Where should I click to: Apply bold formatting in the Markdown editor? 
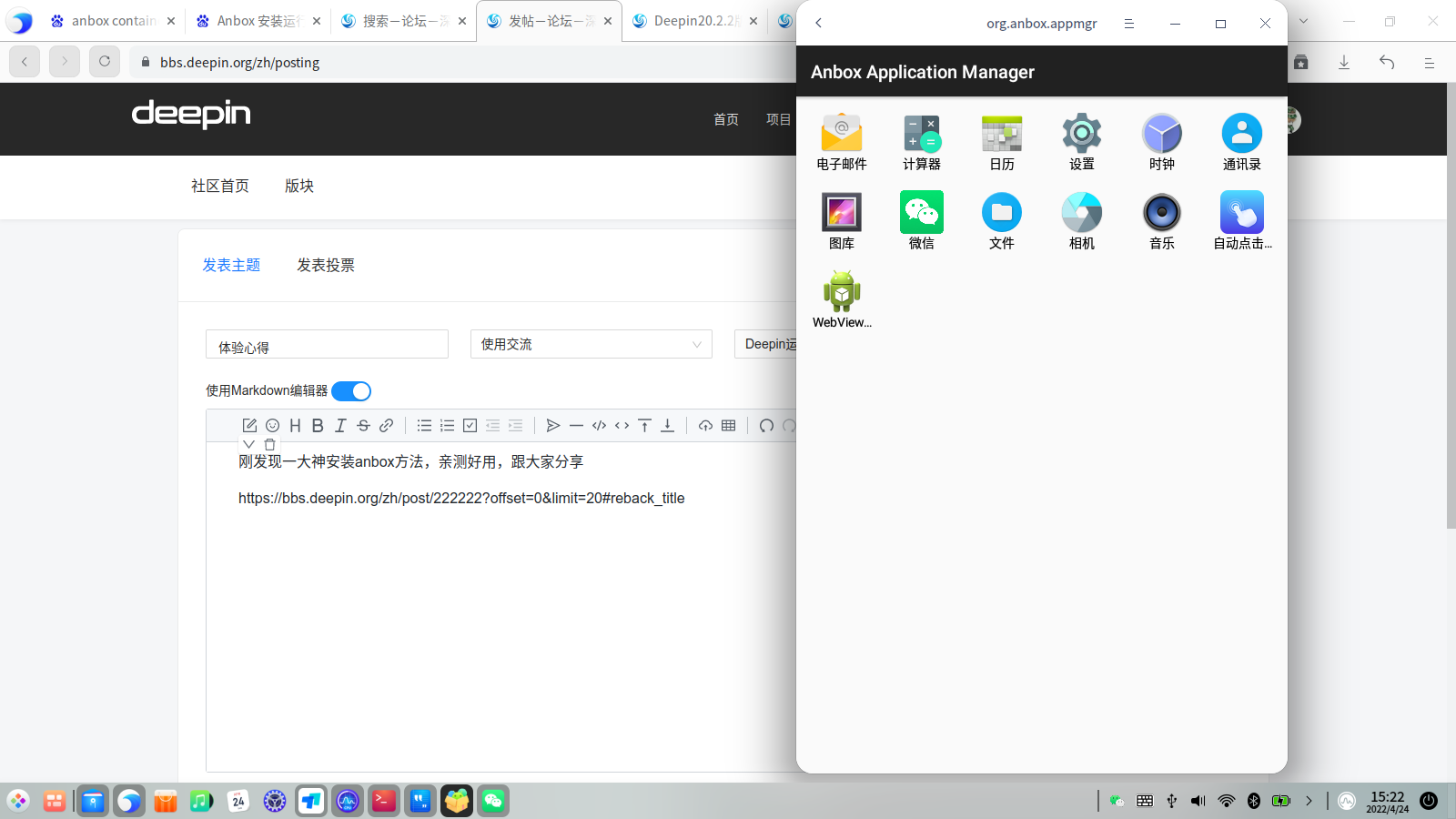[x=318, y=425]
